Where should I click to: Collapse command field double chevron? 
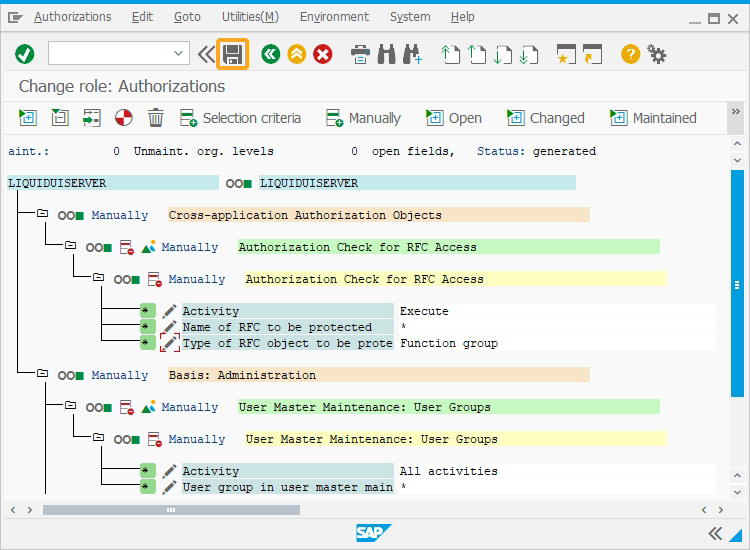point(206,54)
